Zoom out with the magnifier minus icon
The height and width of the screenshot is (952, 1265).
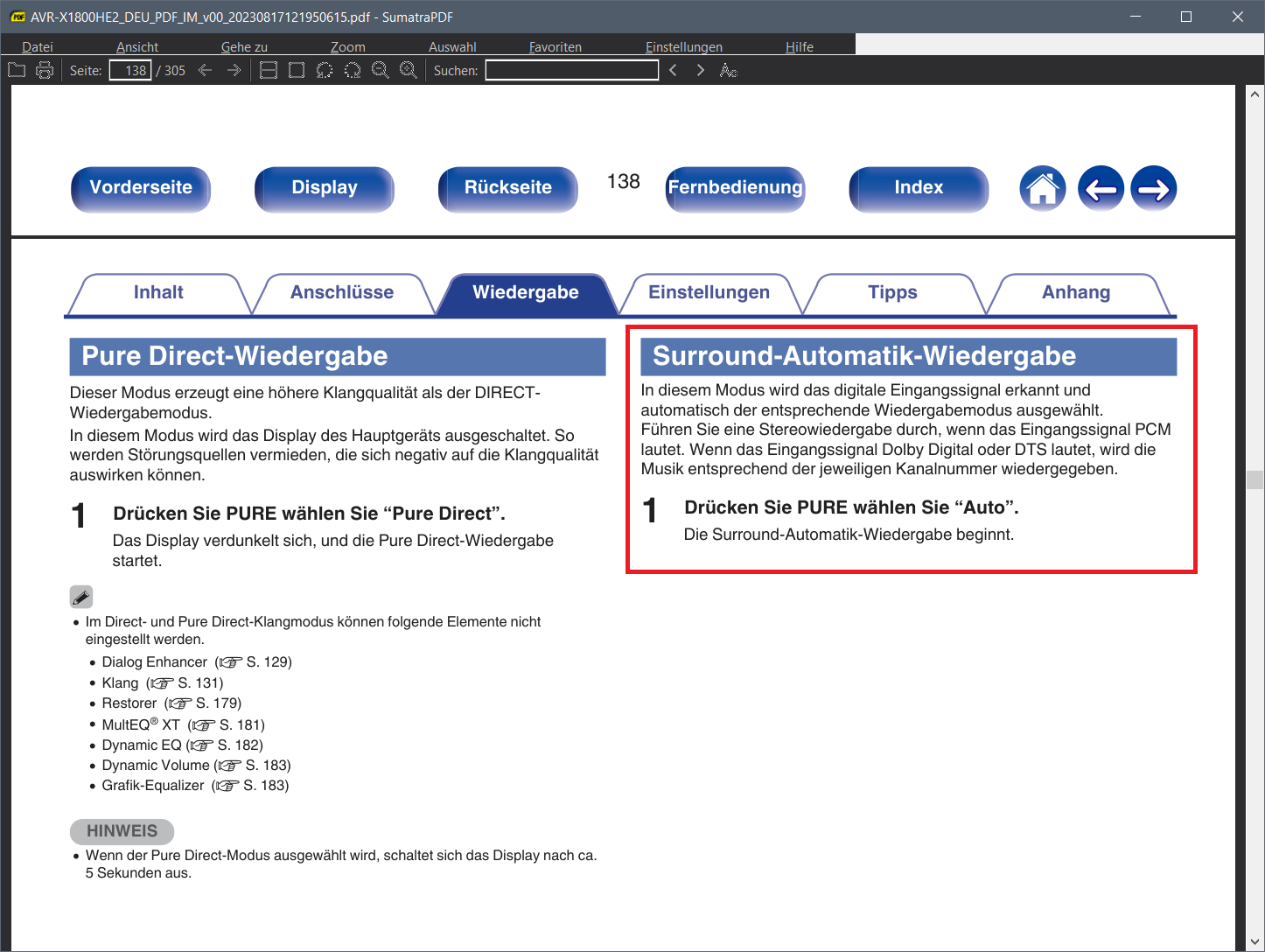click(381, 70)
